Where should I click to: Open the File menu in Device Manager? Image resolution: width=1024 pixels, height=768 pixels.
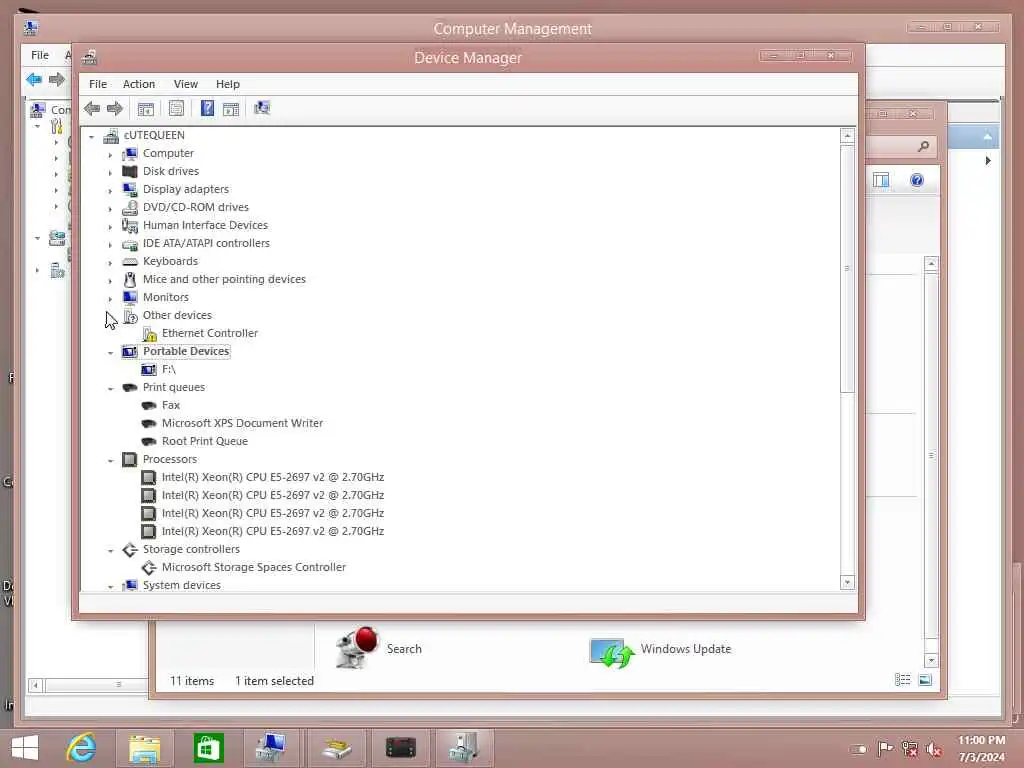[x=98, y=84]
